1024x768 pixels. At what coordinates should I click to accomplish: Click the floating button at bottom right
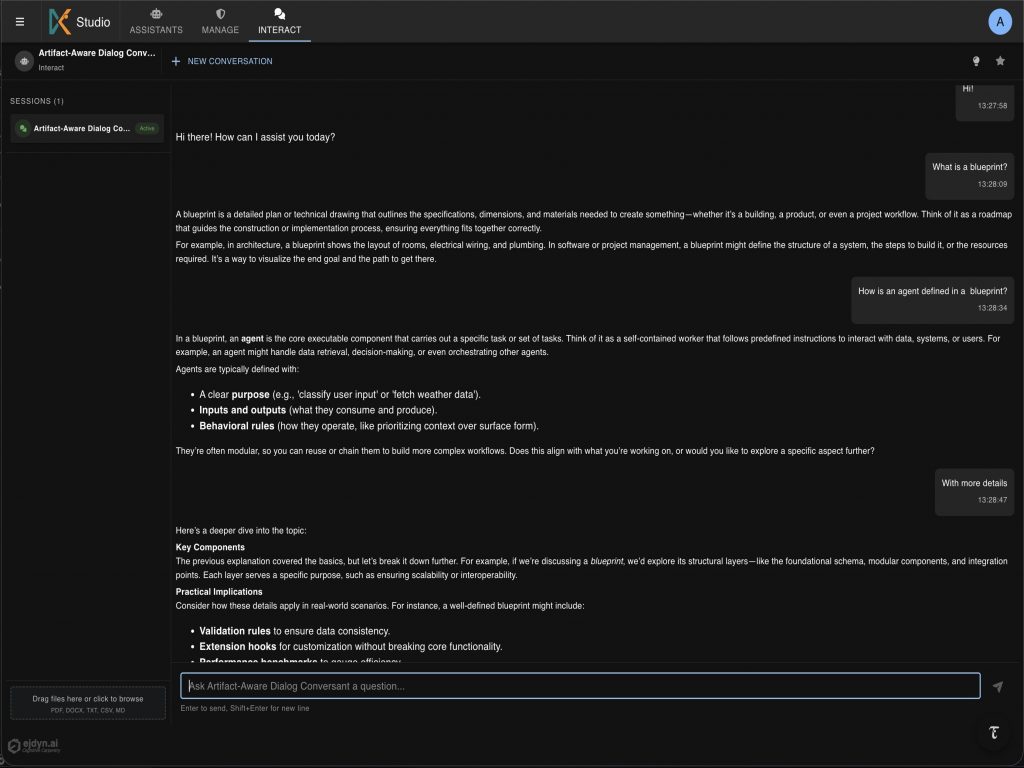tap(994, 732)
